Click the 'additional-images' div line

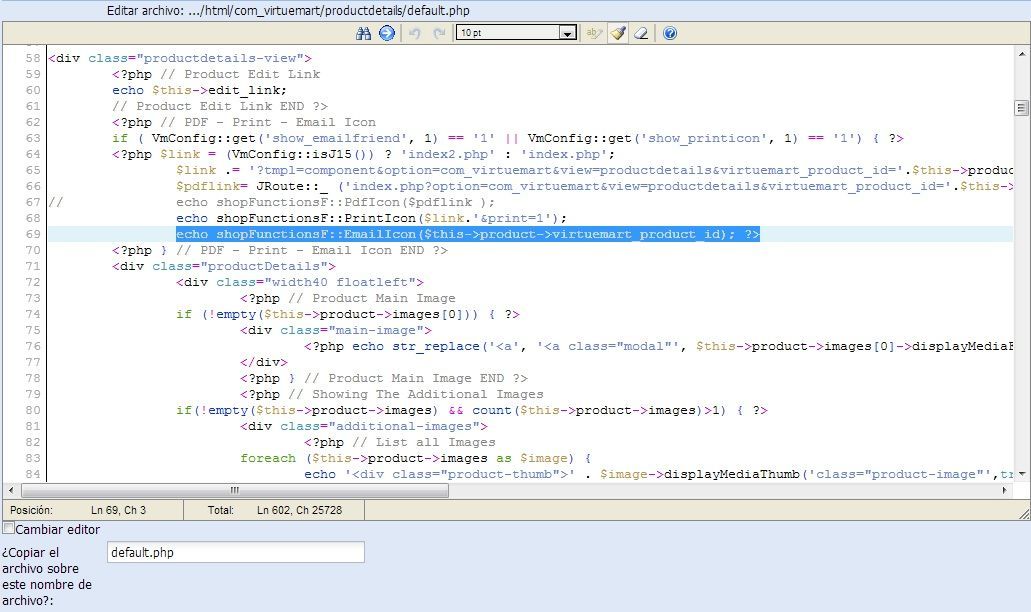point(364,426)
